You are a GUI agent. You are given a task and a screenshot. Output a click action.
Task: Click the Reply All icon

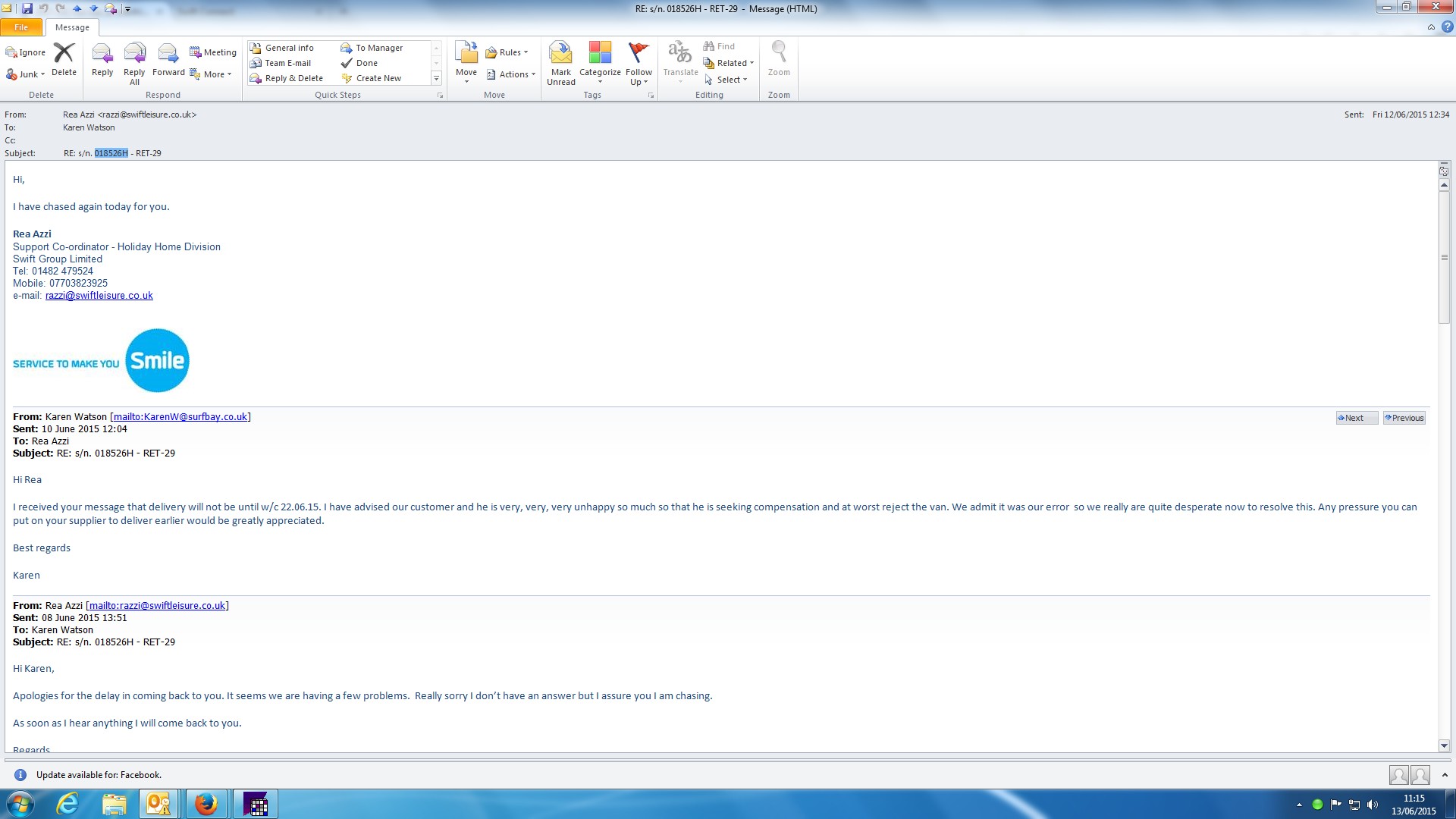(x=134, y=61)
